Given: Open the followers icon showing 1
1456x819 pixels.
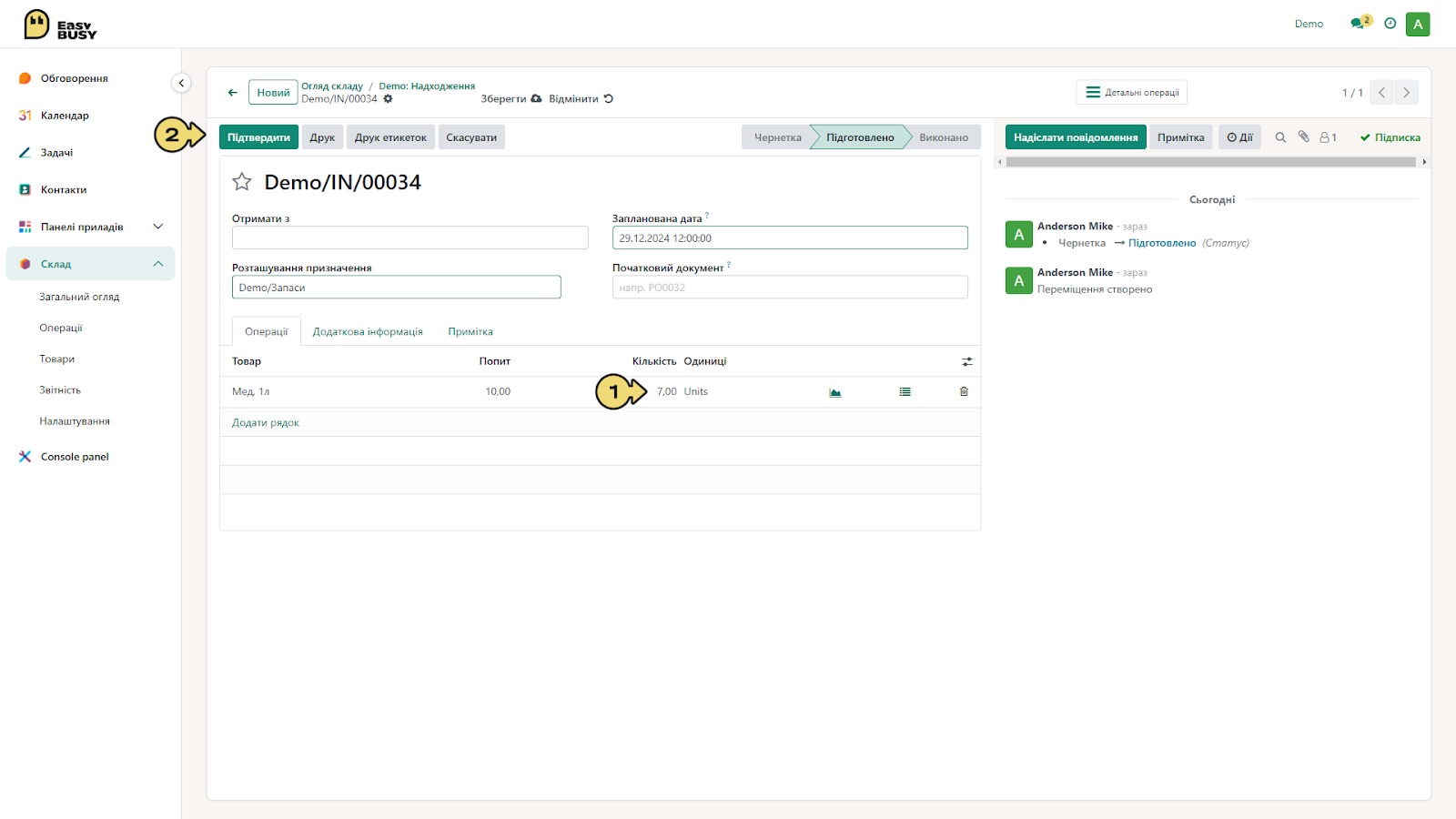Looking at the screenshot, I should 1328,137.
